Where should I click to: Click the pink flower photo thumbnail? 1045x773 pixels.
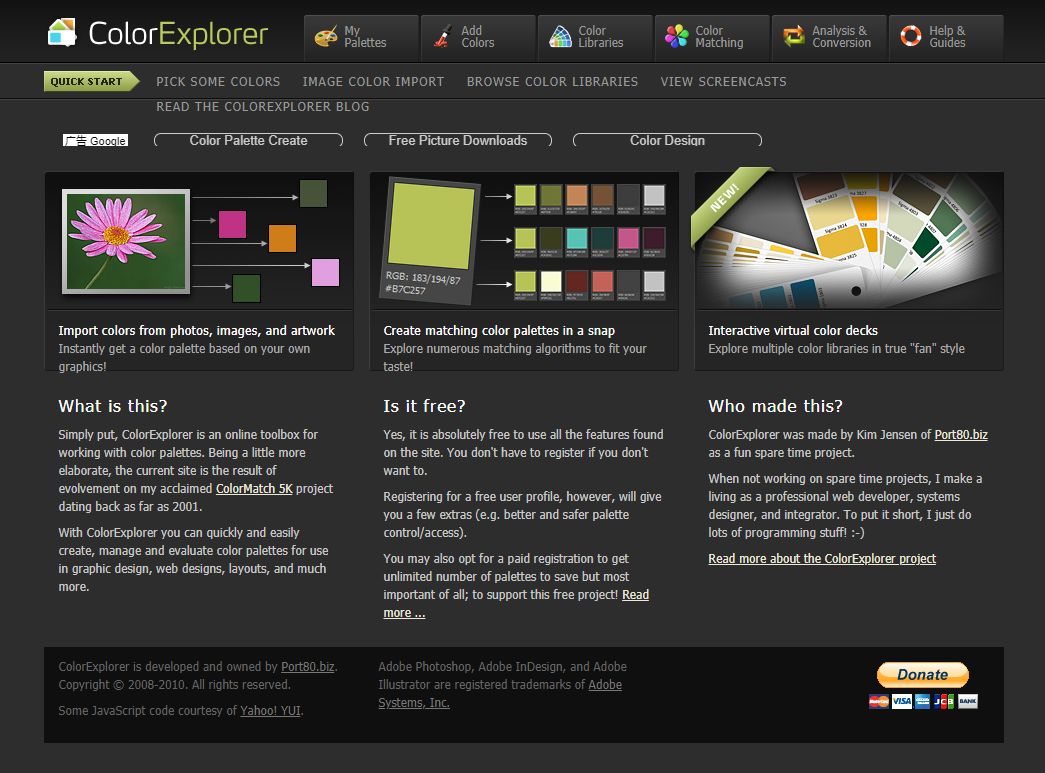pos(125,241)
